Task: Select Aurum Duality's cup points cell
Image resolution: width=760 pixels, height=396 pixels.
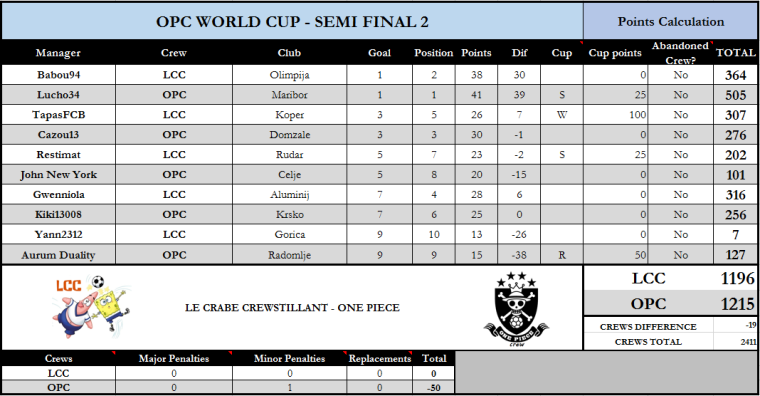Action: point(616,255)
